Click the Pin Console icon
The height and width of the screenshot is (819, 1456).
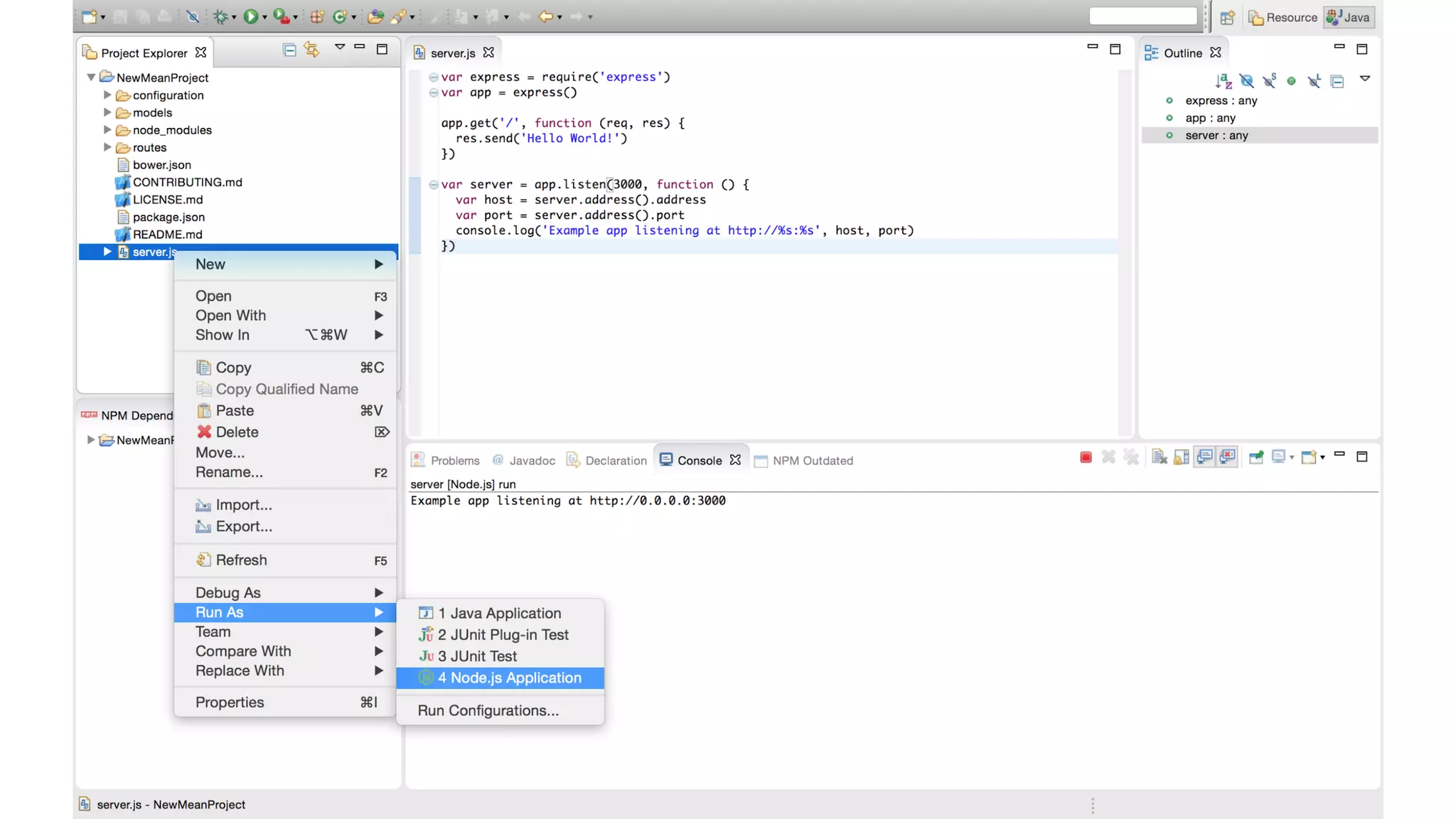click(1256, 457)
